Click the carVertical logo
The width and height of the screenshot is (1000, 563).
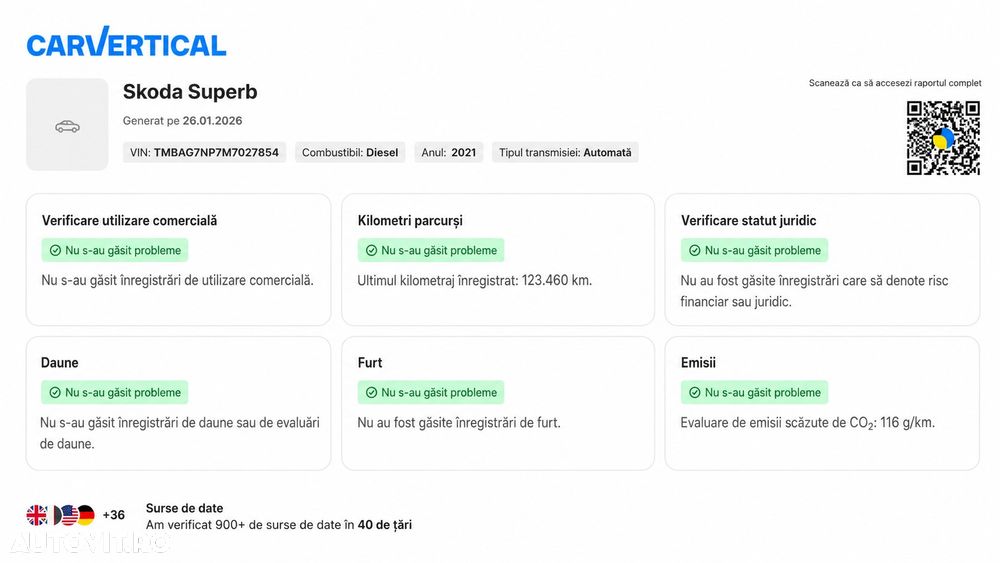click(x=126, y=41)
